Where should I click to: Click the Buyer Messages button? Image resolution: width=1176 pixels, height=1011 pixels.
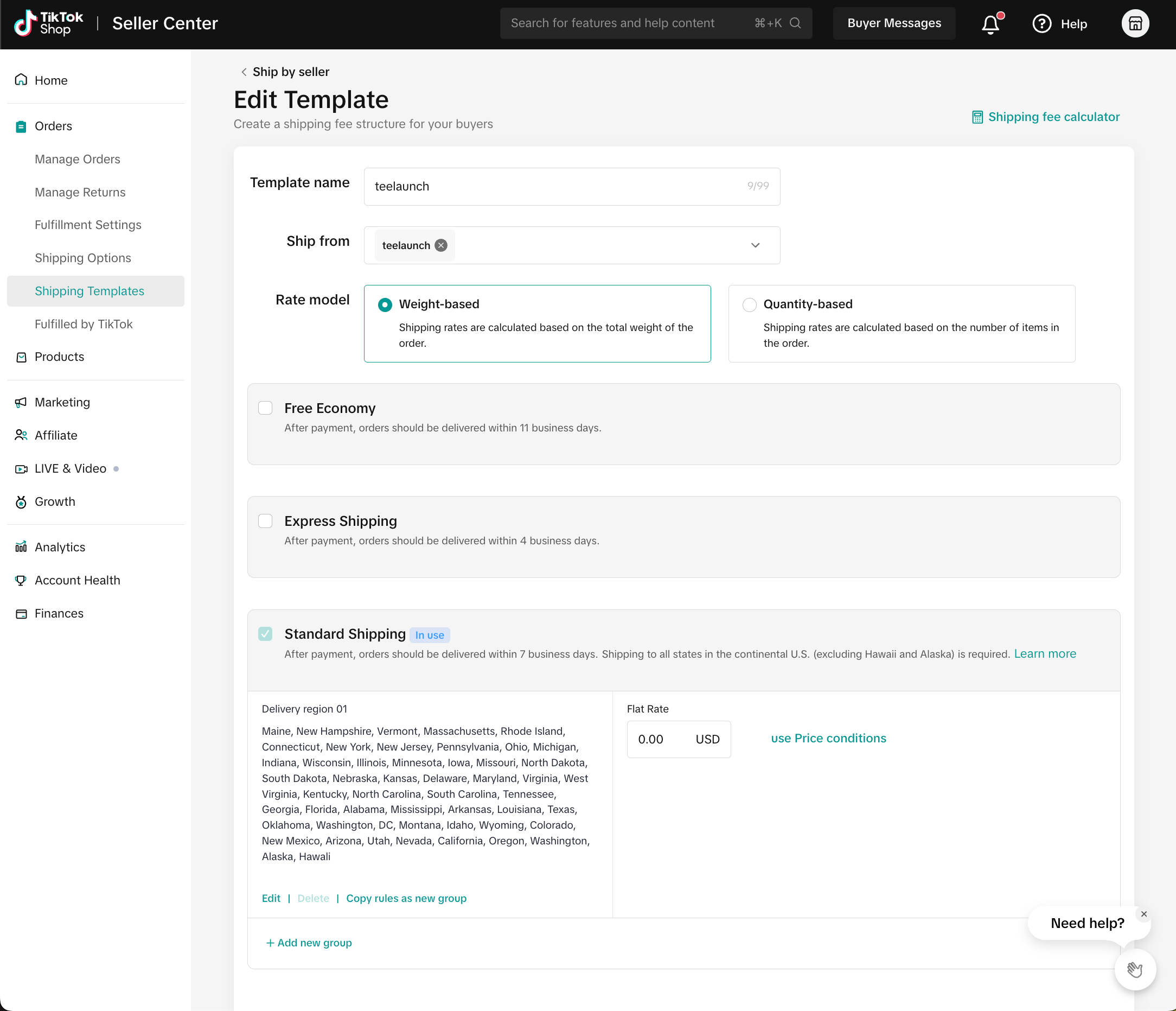click(x=894, y=23)
